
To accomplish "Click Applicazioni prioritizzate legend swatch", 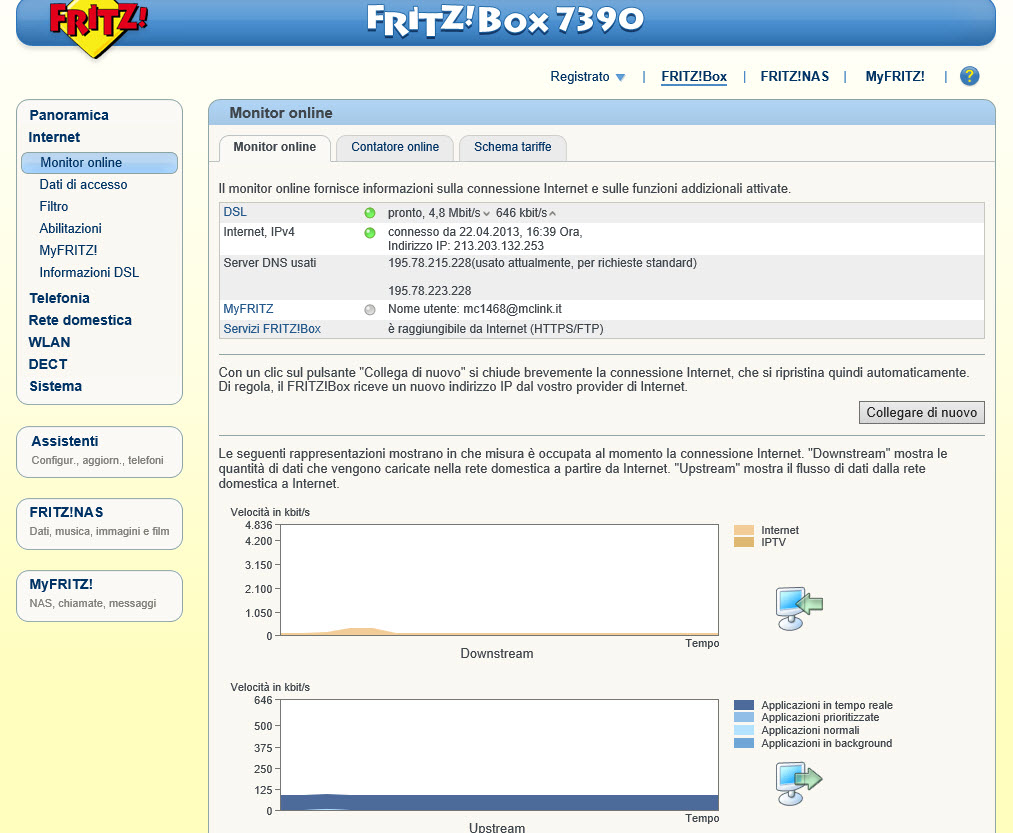I will coord(744,717).
